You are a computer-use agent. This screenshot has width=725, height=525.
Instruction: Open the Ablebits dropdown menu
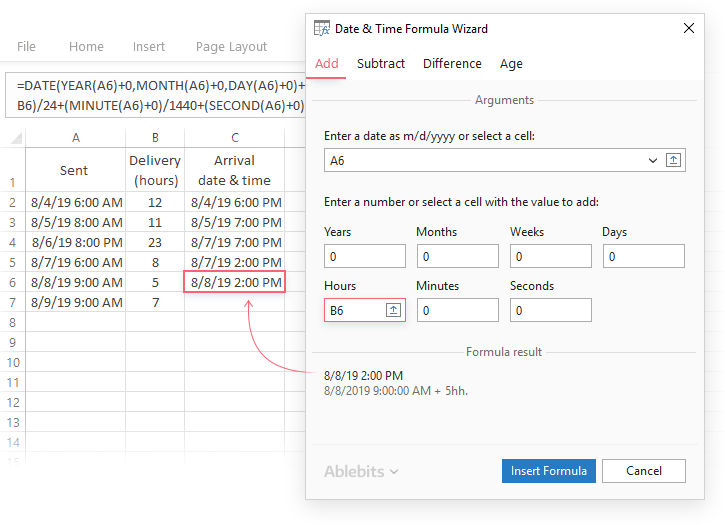coord(360,471)
